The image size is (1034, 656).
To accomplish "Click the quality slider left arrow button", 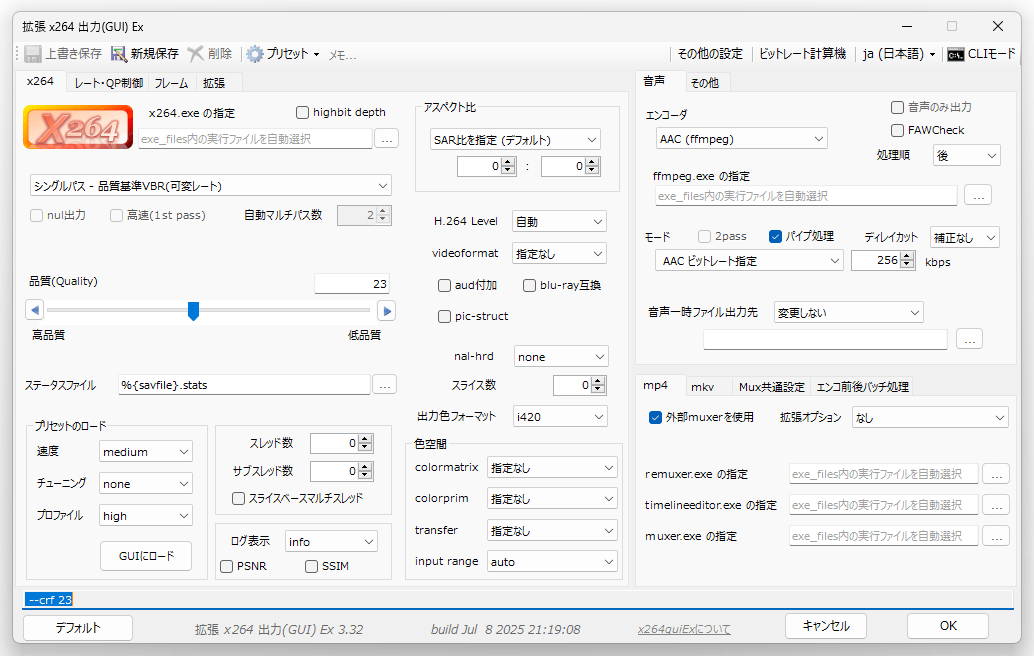I will pos(35,311).
